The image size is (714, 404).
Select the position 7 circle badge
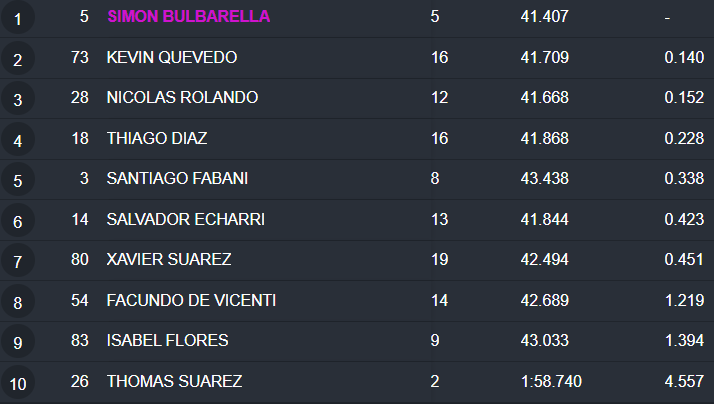17,261
